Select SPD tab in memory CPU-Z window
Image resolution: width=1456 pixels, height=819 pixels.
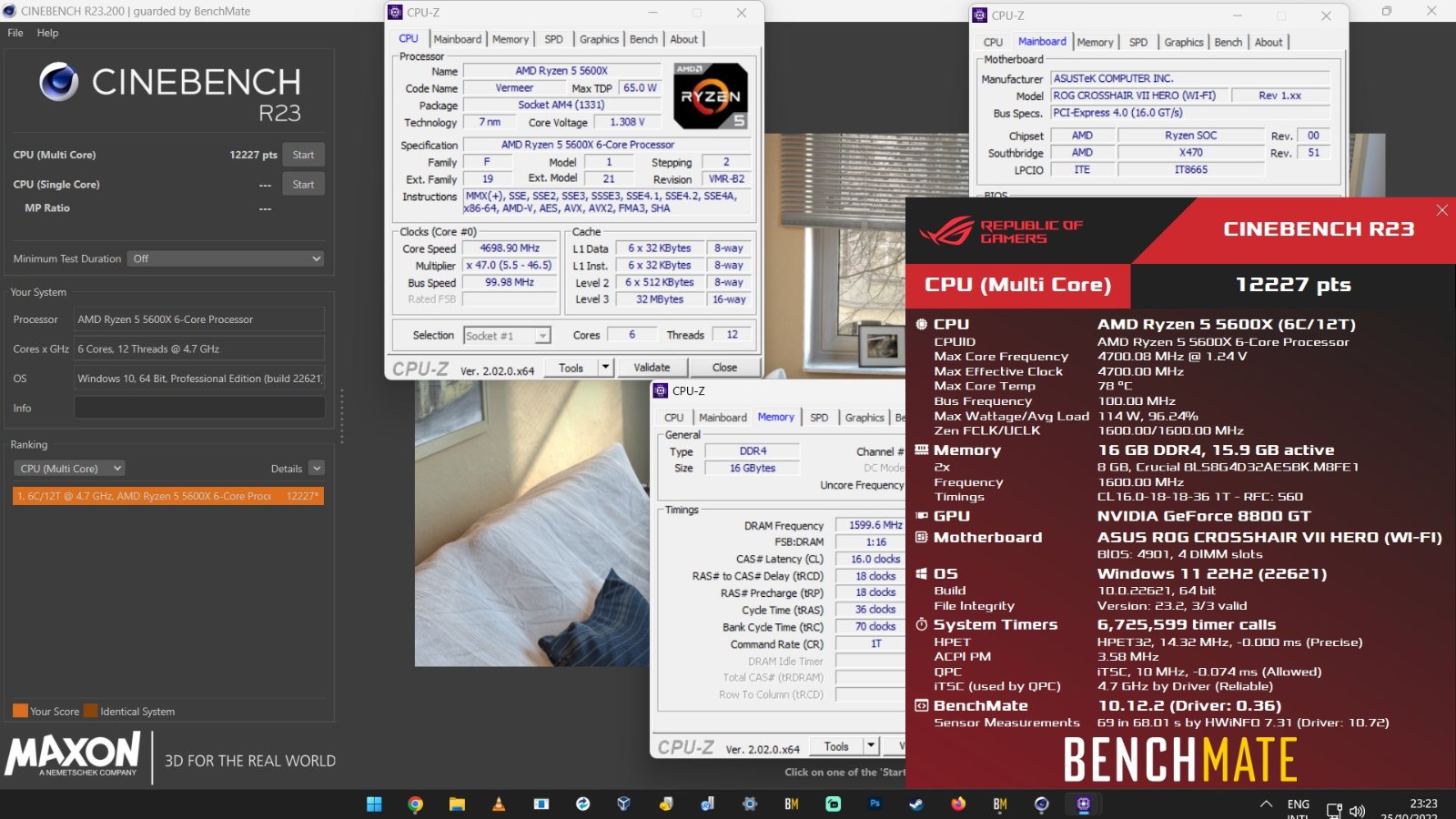819,418
